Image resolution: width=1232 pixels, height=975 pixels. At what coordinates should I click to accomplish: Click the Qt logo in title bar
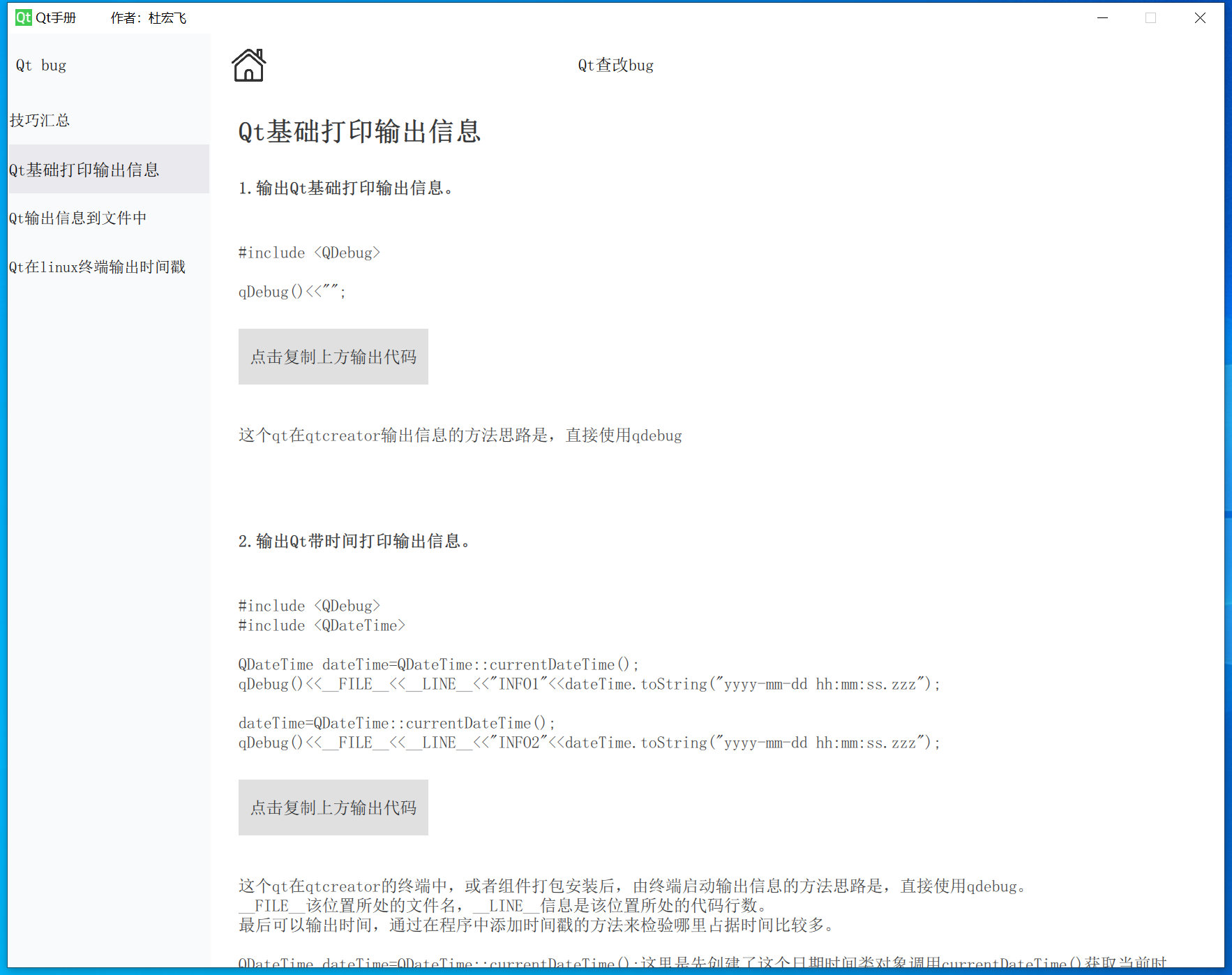tap(24, 17)
